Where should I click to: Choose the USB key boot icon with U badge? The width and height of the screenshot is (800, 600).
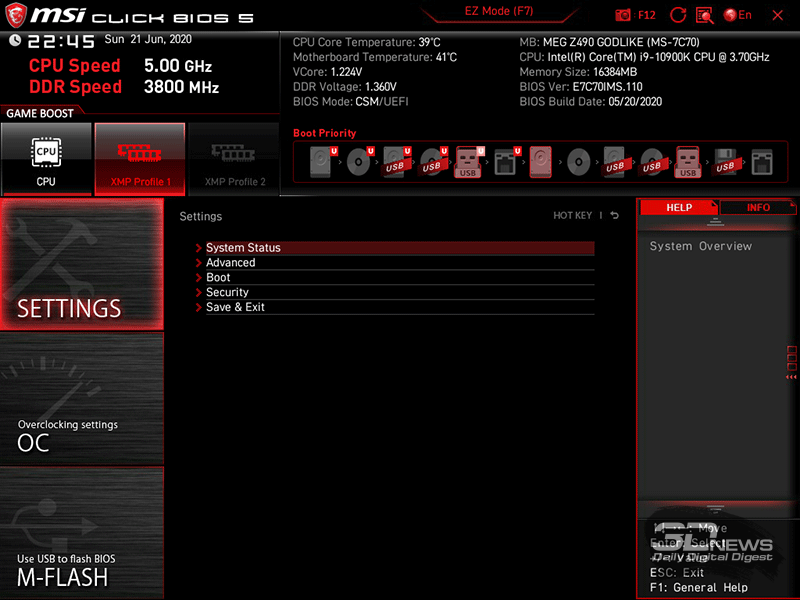tap(469, 162)
